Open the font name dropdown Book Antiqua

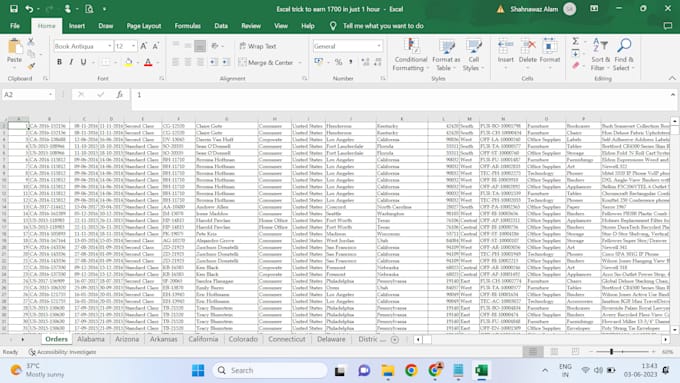coord(109,46)
